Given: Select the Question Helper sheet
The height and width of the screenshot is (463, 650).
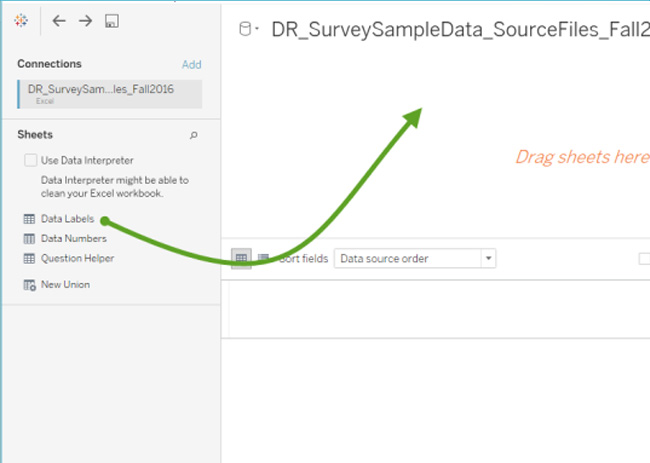Looking at the screenshot, I should (x=77, y=258).
